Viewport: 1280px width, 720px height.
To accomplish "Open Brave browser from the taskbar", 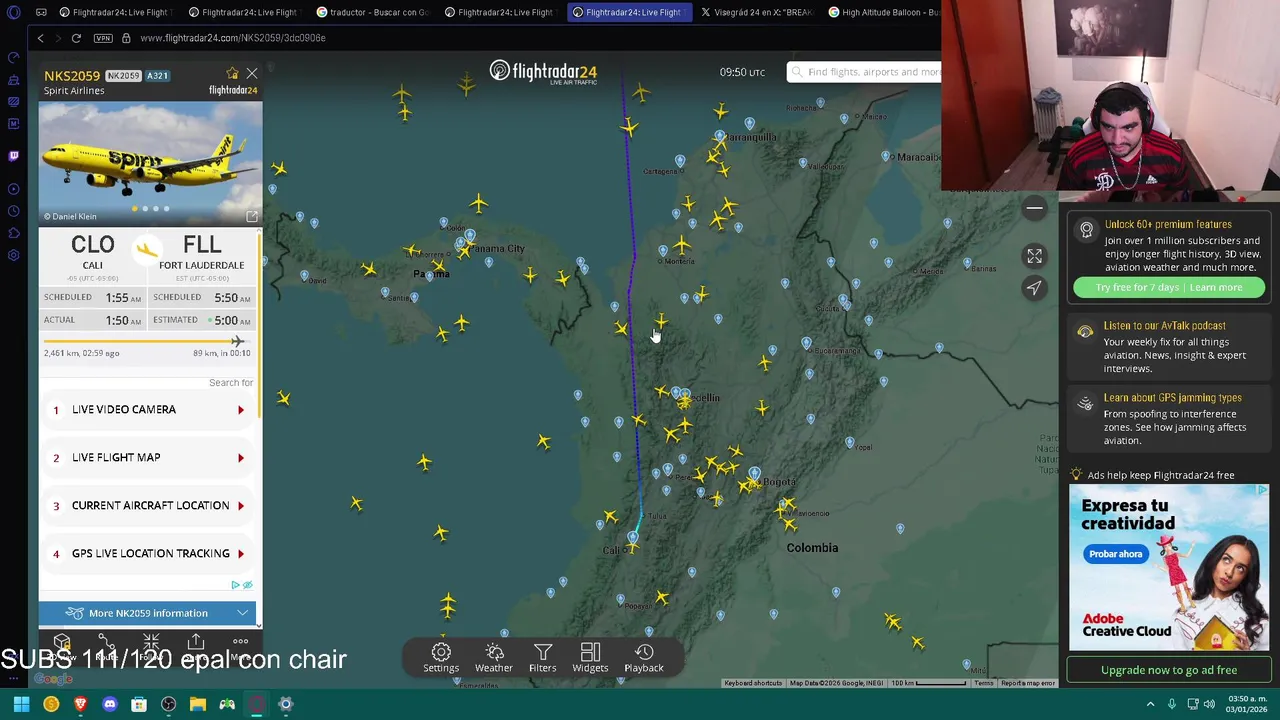I will pyautogui.click(x=80, y=704).
